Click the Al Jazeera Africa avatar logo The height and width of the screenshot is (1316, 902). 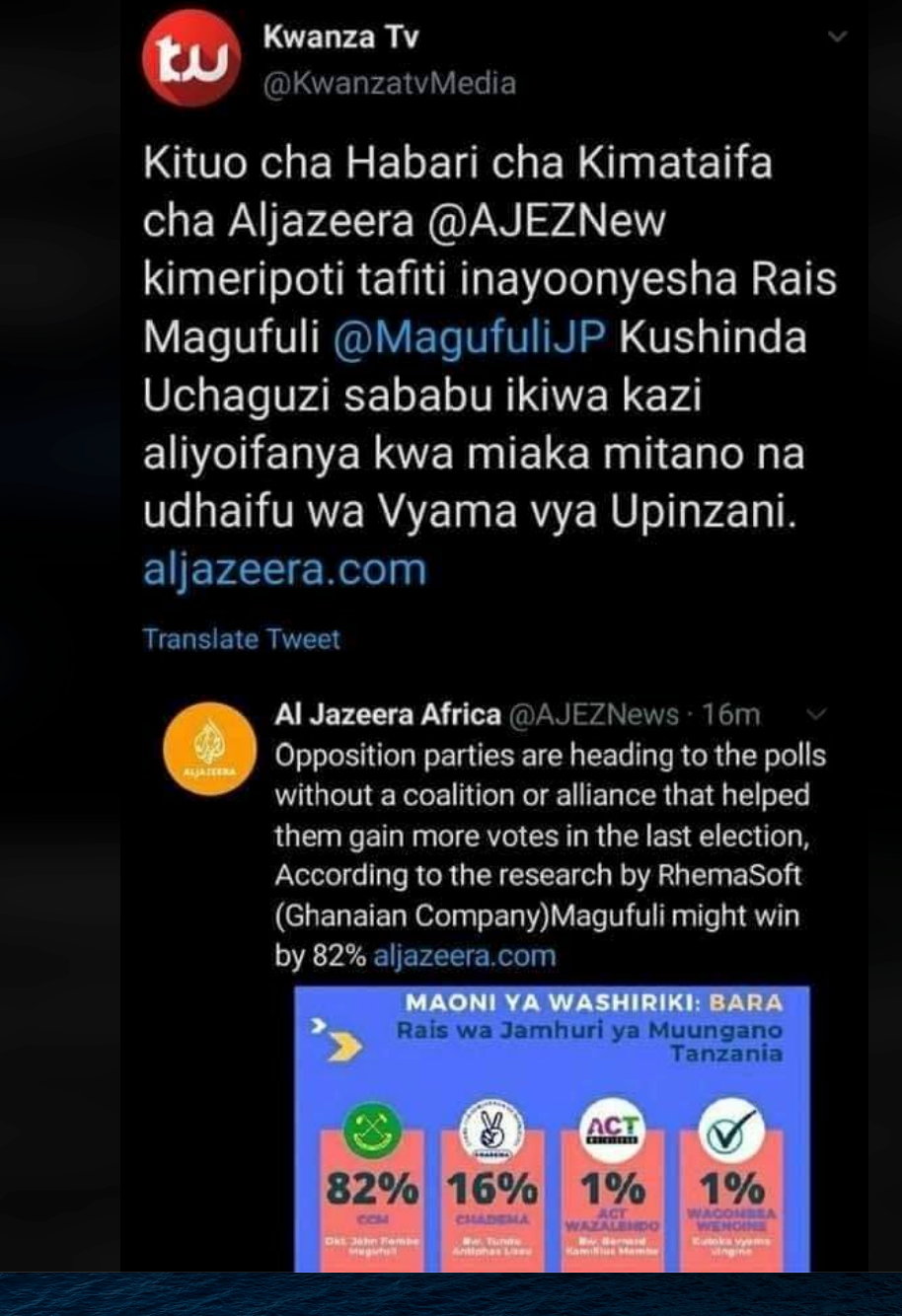tap(204, 754)
